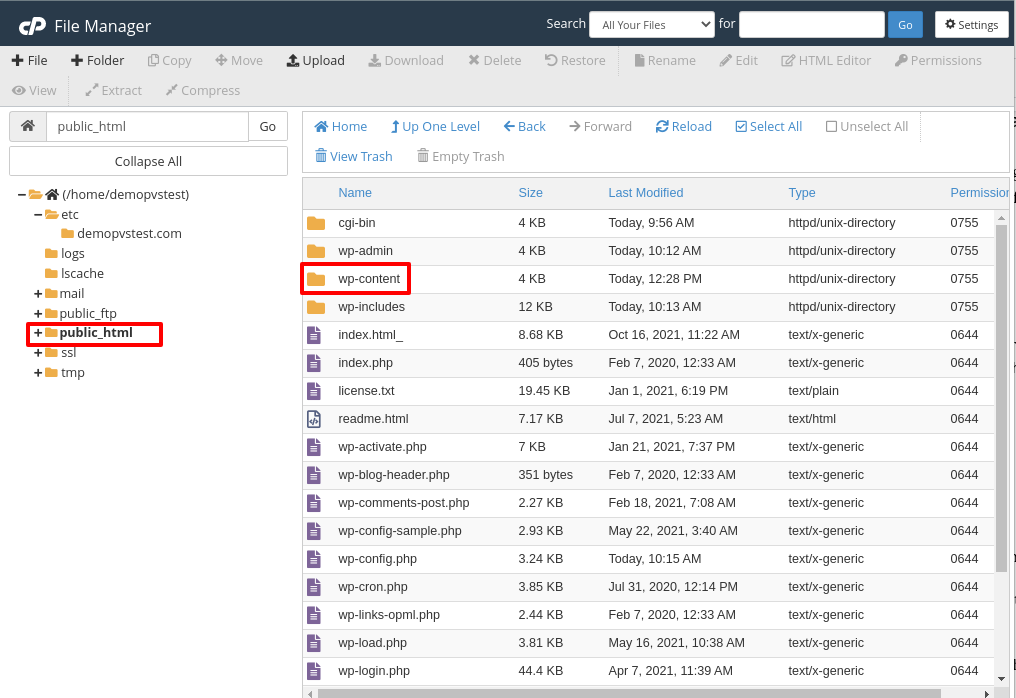
Task: Expand the tmp folder in the tree
Action: pyautogui.click(x=38, y=373)
